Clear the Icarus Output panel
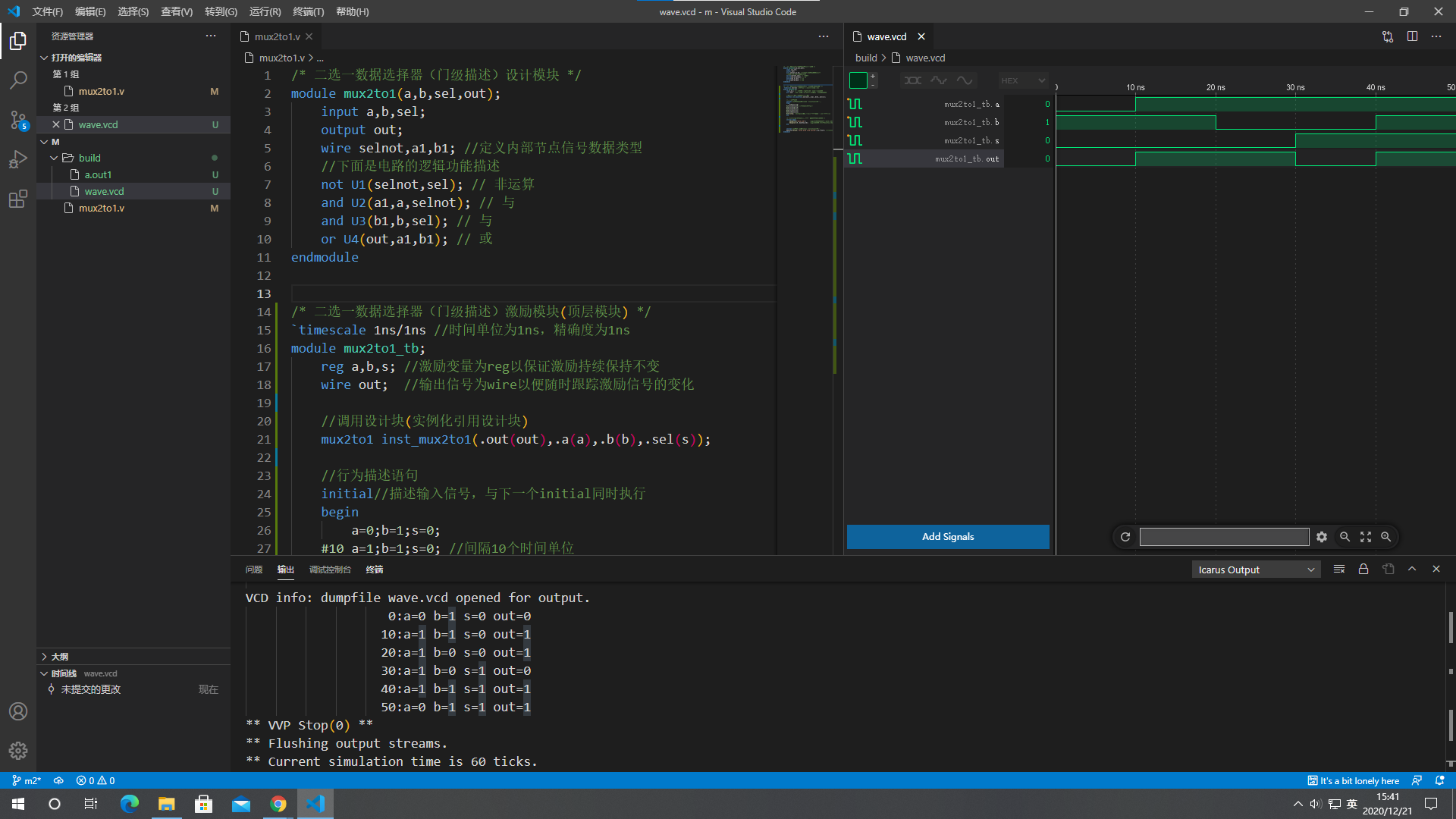Image resolution: width=1456 pixels, height=819 pixels. [x=1338, y=569]
